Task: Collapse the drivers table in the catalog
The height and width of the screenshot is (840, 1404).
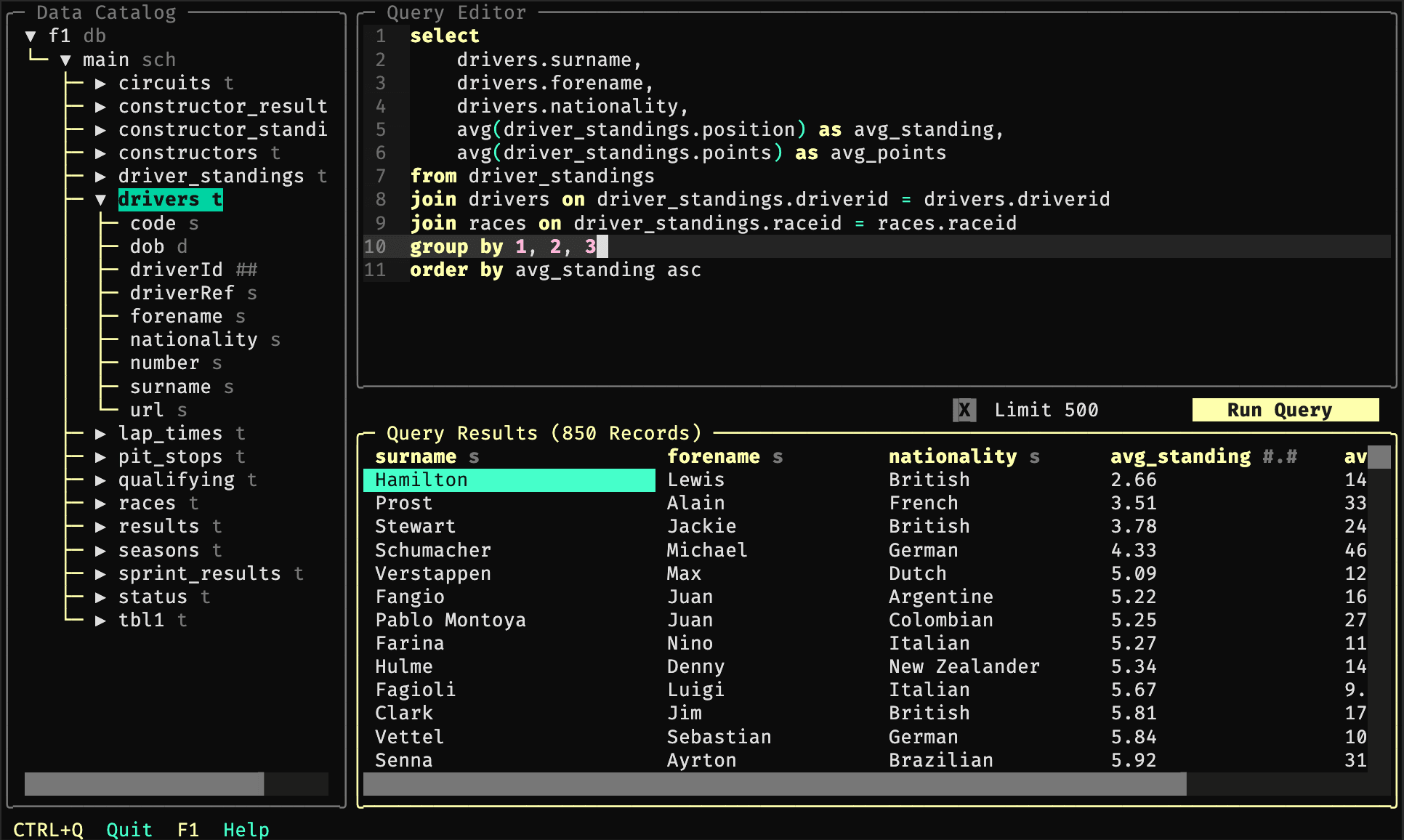Action: tap(101, 199)
